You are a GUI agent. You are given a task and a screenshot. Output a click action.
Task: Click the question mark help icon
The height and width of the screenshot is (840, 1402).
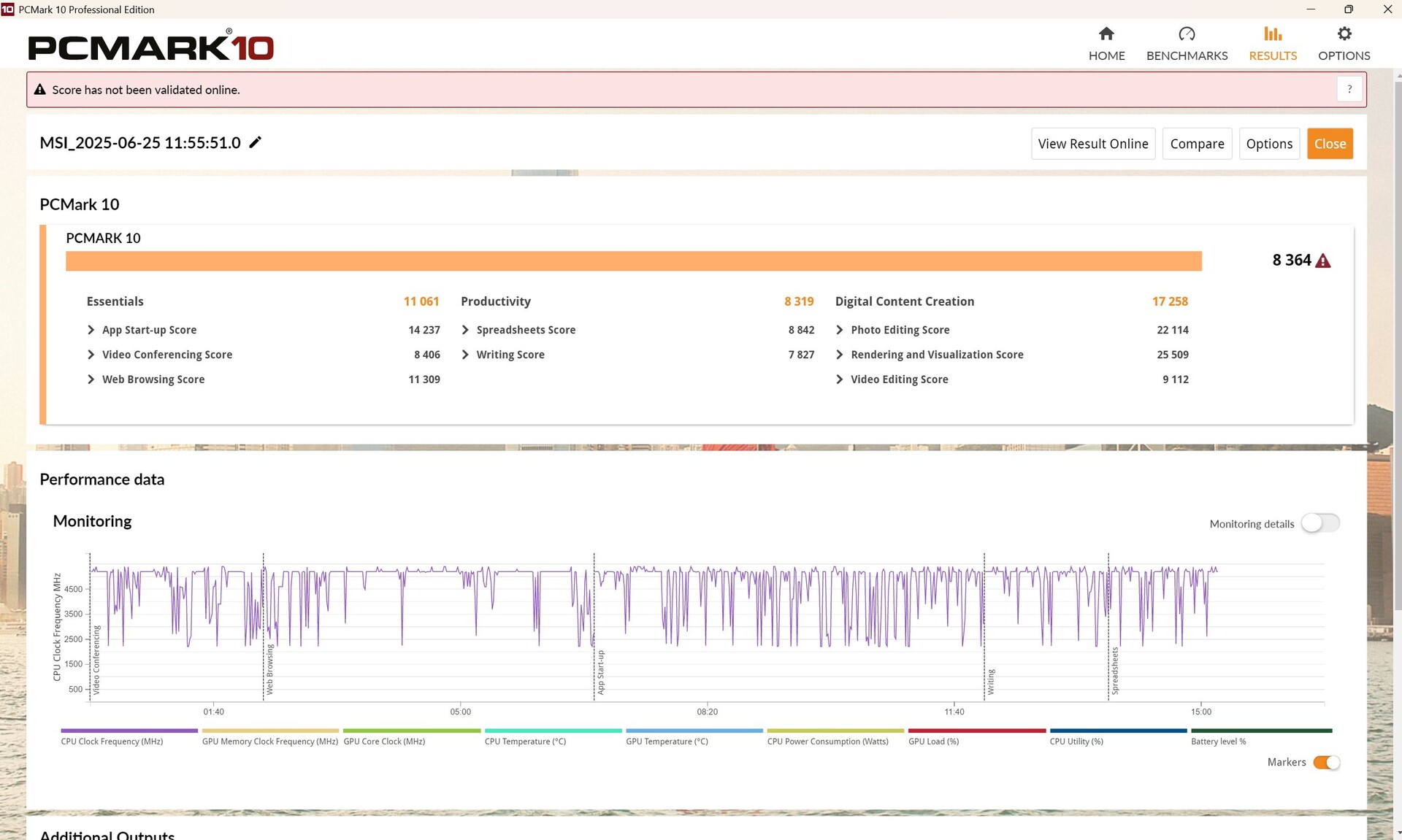coord(1349,89)
